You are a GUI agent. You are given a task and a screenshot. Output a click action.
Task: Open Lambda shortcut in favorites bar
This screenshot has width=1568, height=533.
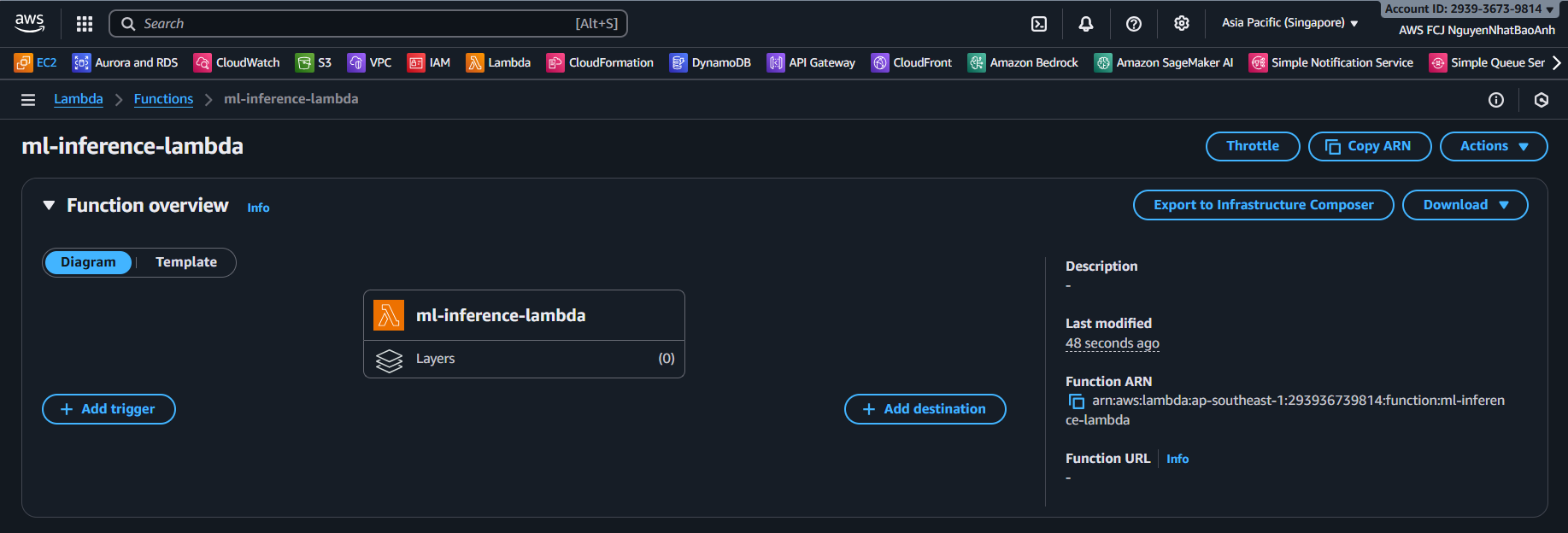[x=498, y=62]
